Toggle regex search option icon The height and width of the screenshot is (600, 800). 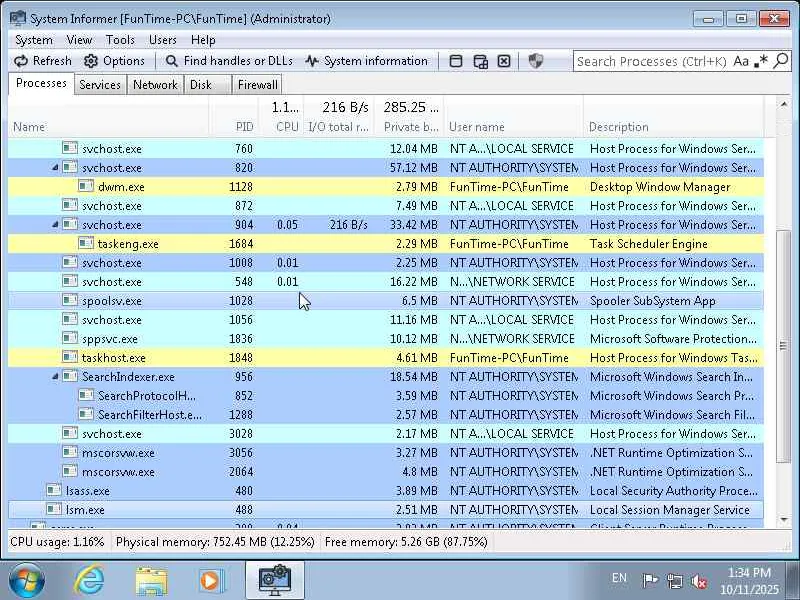point(761,61)
